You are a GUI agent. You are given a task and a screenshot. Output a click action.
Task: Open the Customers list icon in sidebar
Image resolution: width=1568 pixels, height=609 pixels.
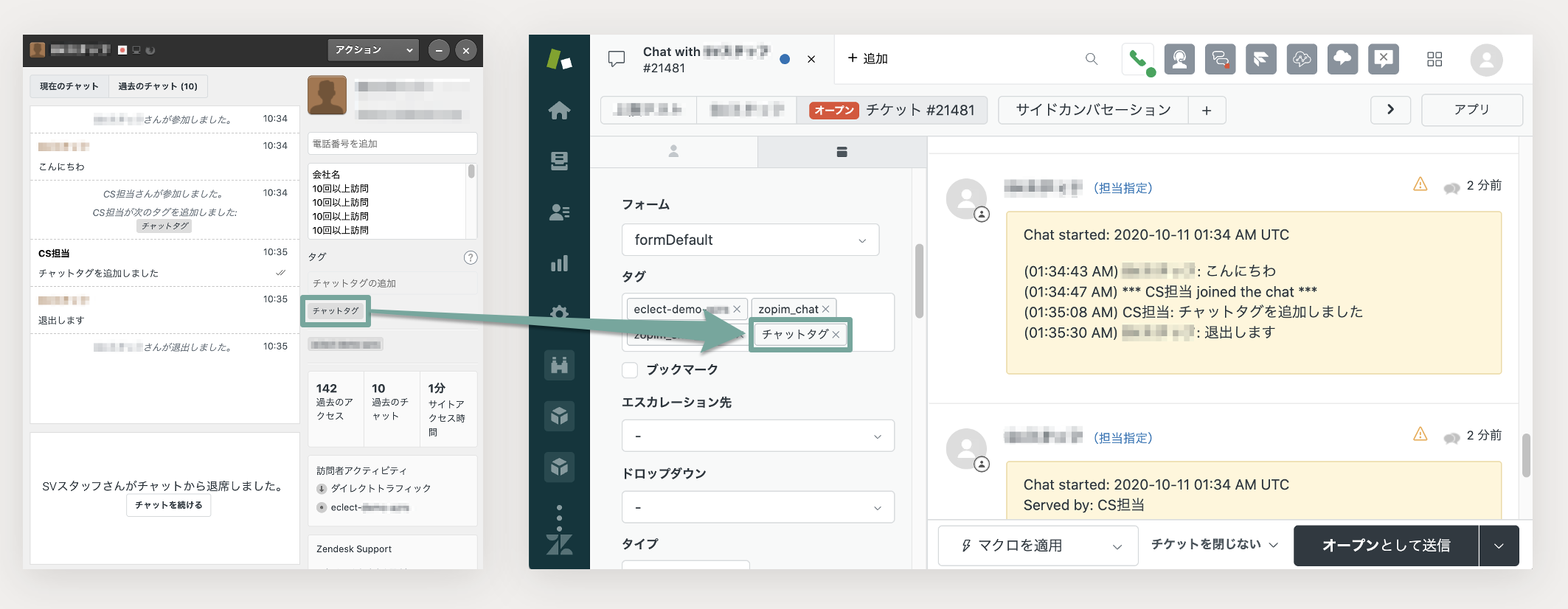click(559, 212)
